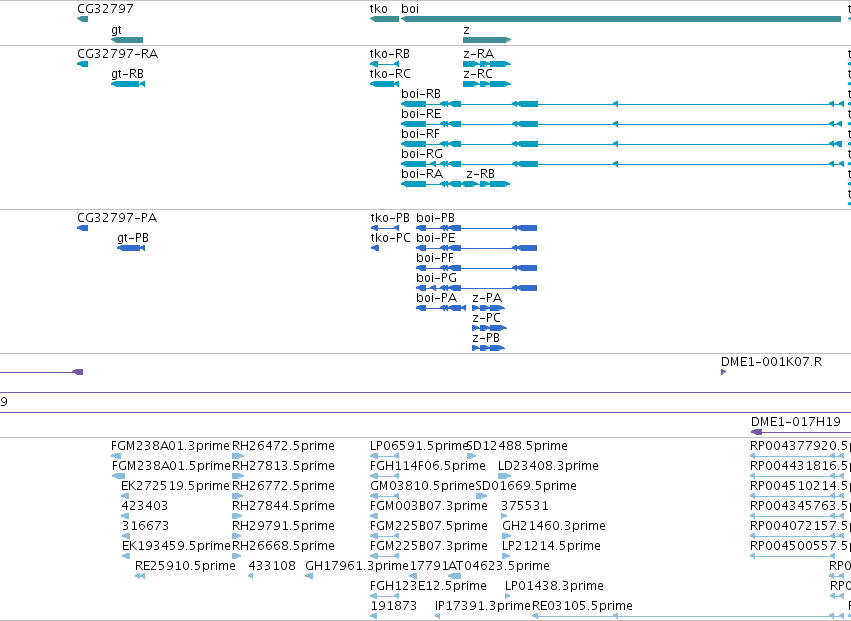The width and height of the screenshot is (851, 621).
Task: Open the z-PA protein feature
Action: pos(489,308)
